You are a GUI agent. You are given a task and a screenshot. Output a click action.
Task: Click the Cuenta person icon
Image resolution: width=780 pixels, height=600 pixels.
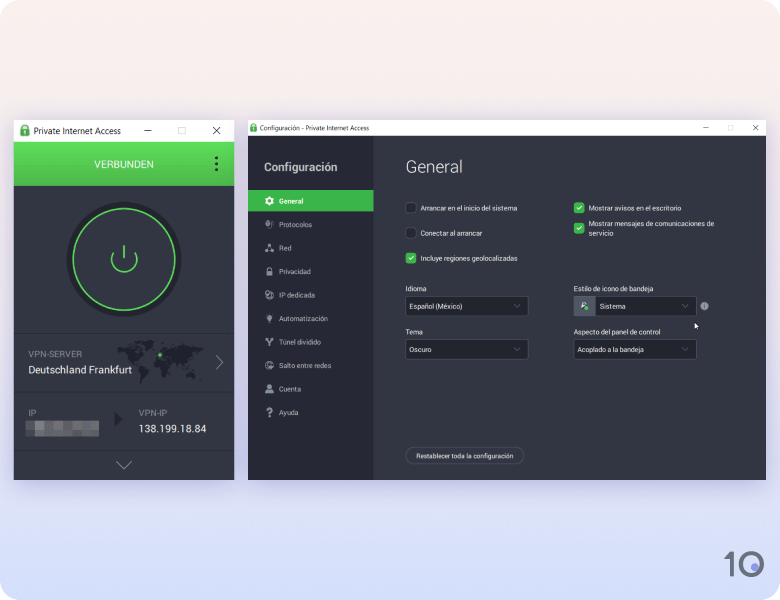[x=269, y=389]
